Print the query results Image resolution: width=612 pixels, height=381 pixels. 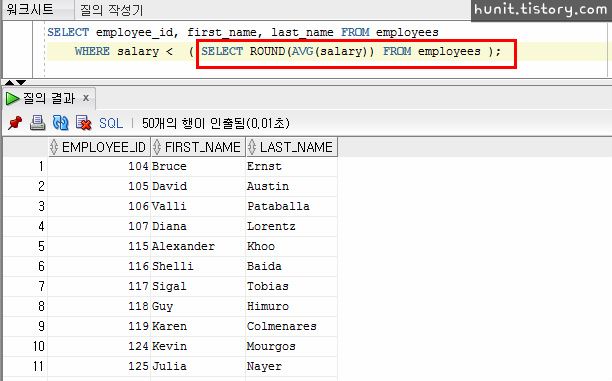click(x=37, y=123)
